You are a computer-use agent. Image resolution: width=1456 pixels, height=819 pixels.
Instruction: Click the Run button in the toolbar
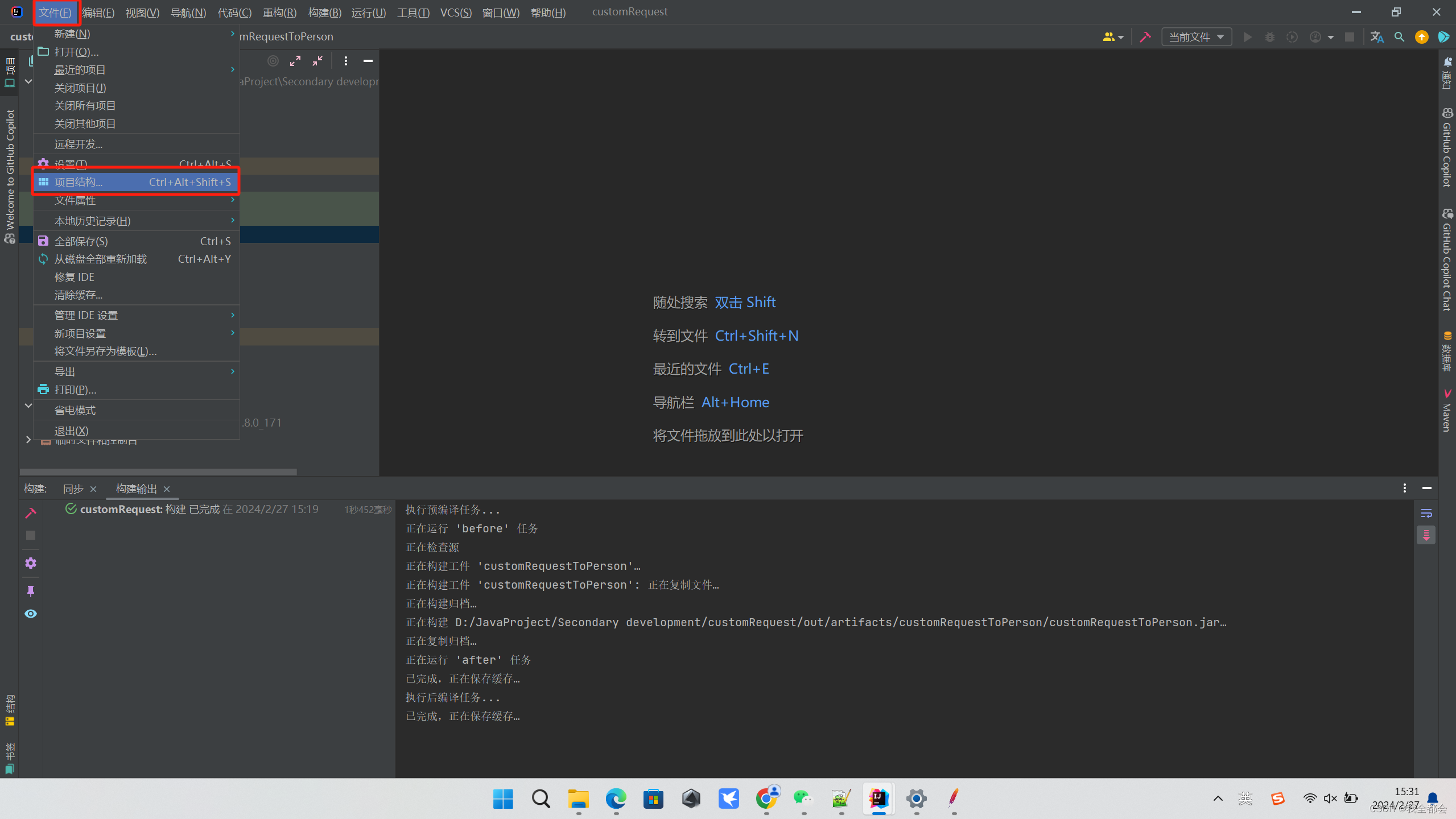tap(1247, 37)
